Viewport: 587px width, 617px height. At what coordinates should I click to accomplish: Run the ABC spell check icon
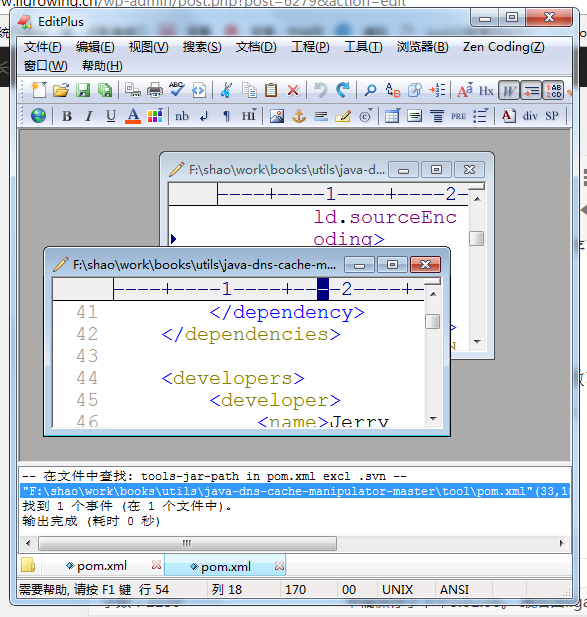click(177, 89)
